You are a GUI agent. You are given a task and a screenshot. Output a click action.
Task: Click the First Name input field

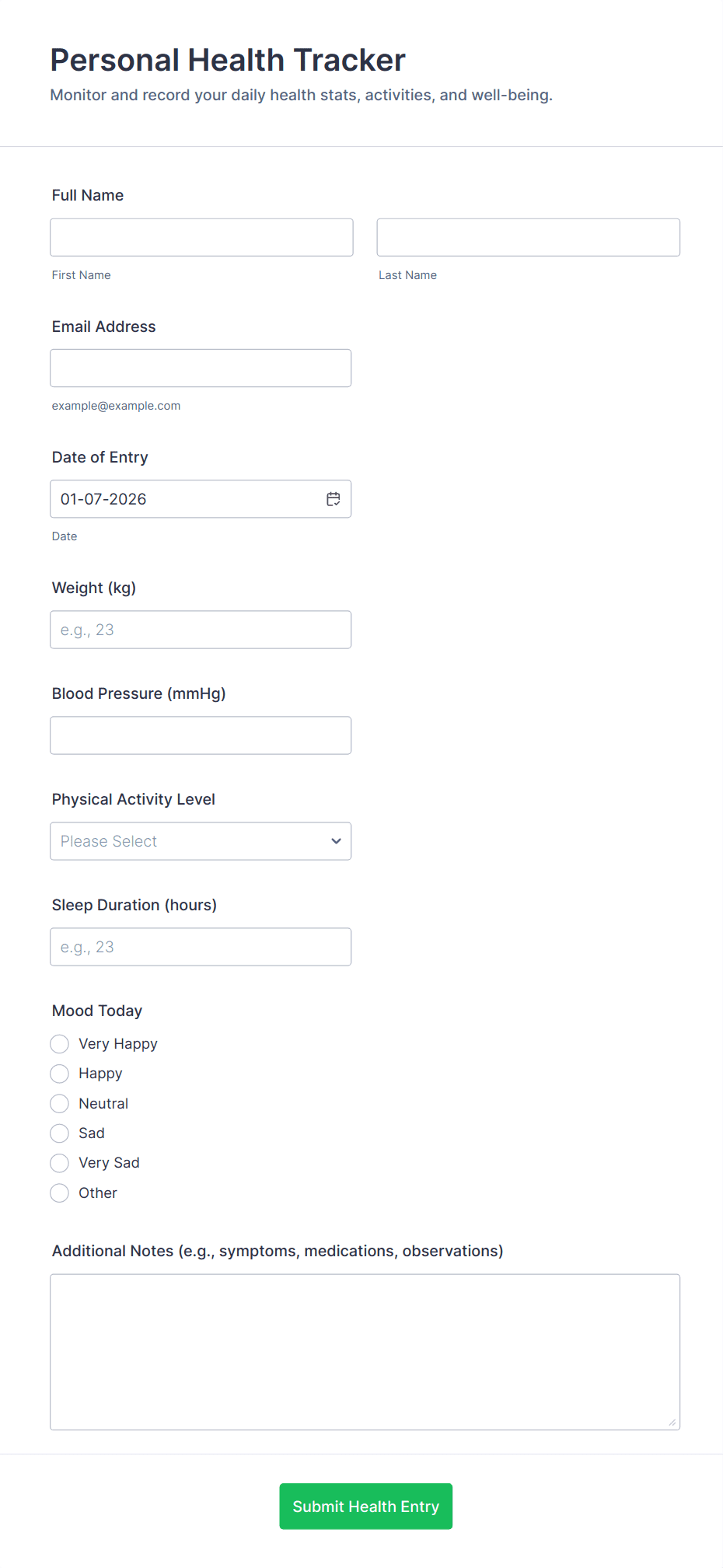201,237
